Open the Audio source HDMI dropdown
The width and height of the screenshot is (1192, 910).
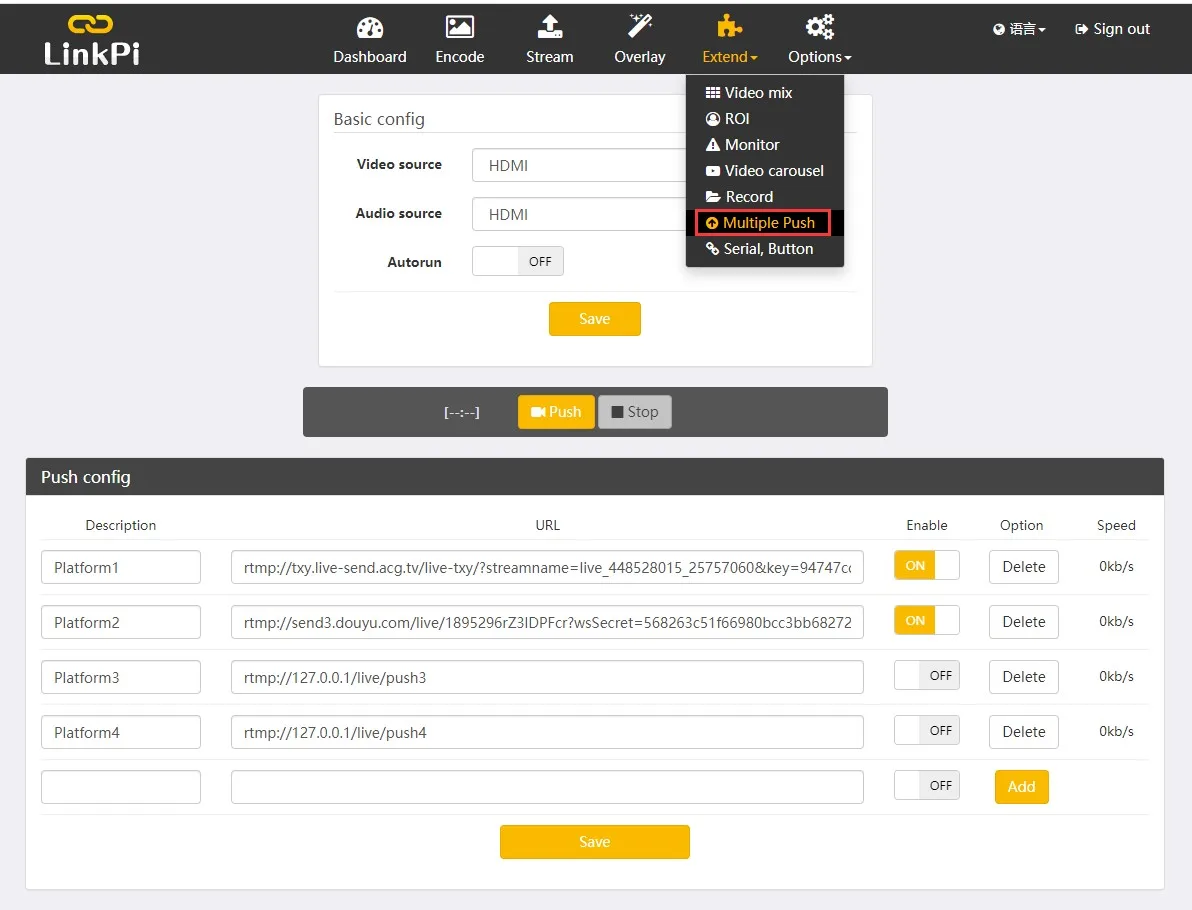579,214
